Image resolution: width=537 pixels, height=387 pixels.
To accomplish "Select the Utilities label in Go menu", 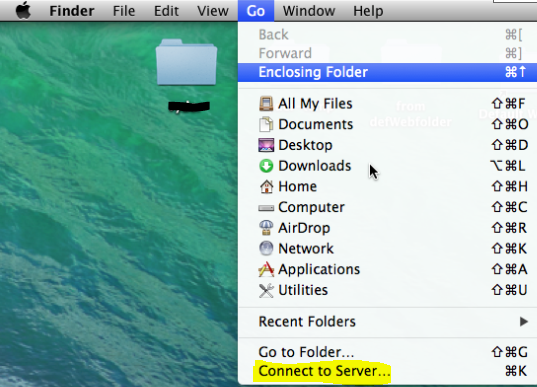I will (303, 290).
